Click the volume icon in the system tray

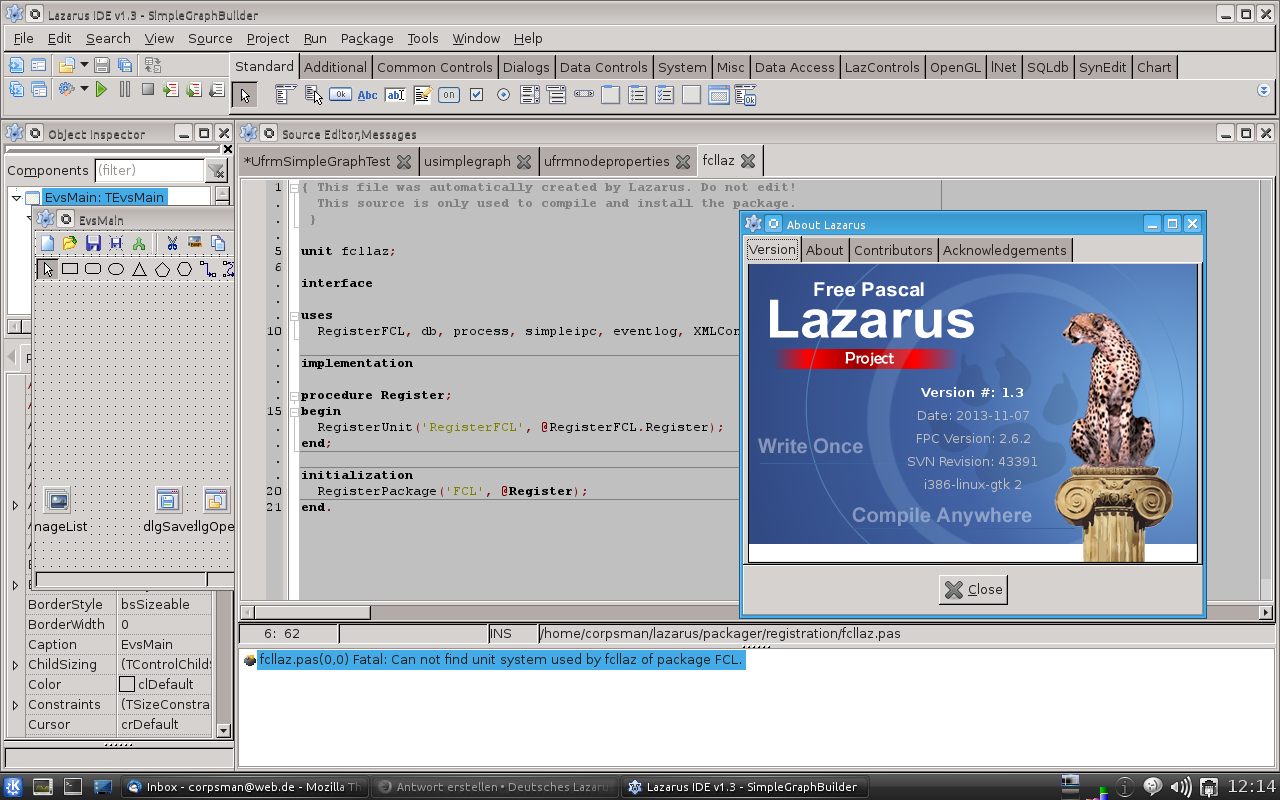[1180, 787]
